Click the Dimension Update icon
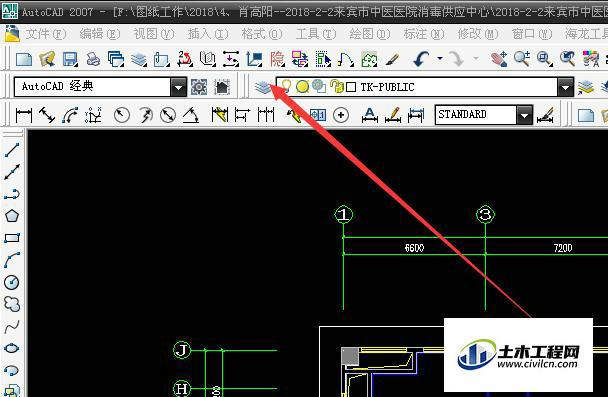Screen dimensions: 608x397 point(416,115)
